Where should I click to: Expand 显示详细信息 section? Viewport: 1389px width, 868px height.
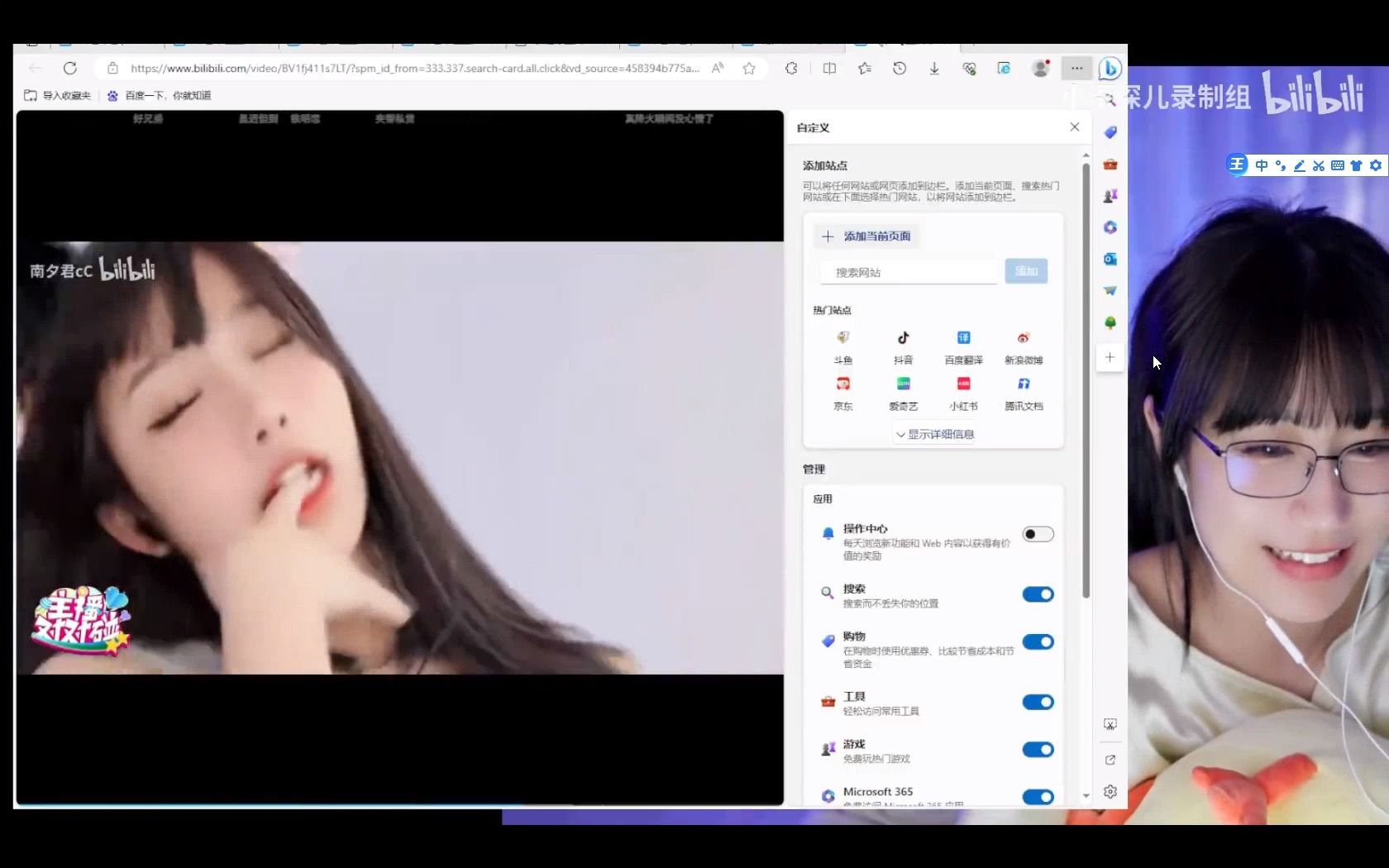[934, 434]
